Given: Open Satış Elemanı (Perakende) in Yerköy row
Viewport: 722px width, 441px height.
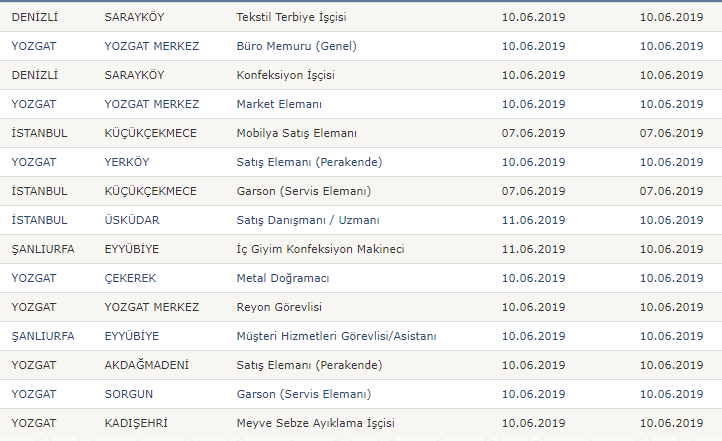Looking at the screenshot, I should pos(309,162).
